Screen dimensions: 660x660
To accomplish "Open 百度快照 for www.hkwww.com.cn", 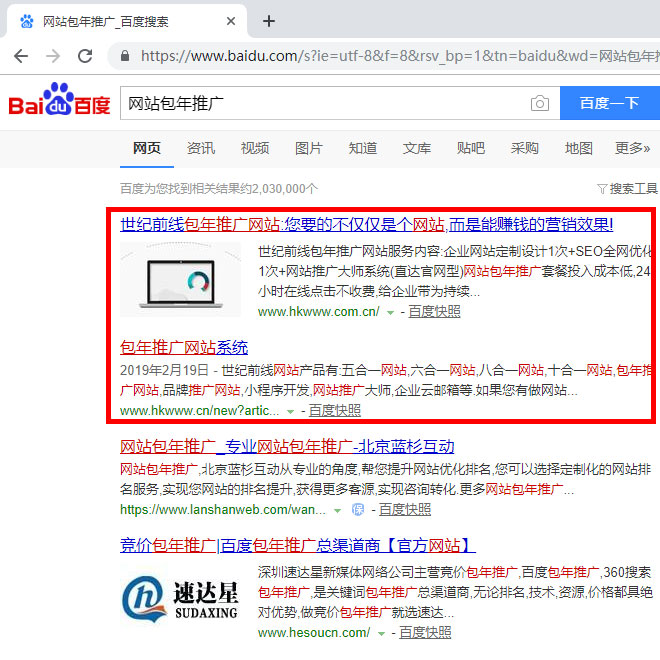I will [x=434, y=311].
